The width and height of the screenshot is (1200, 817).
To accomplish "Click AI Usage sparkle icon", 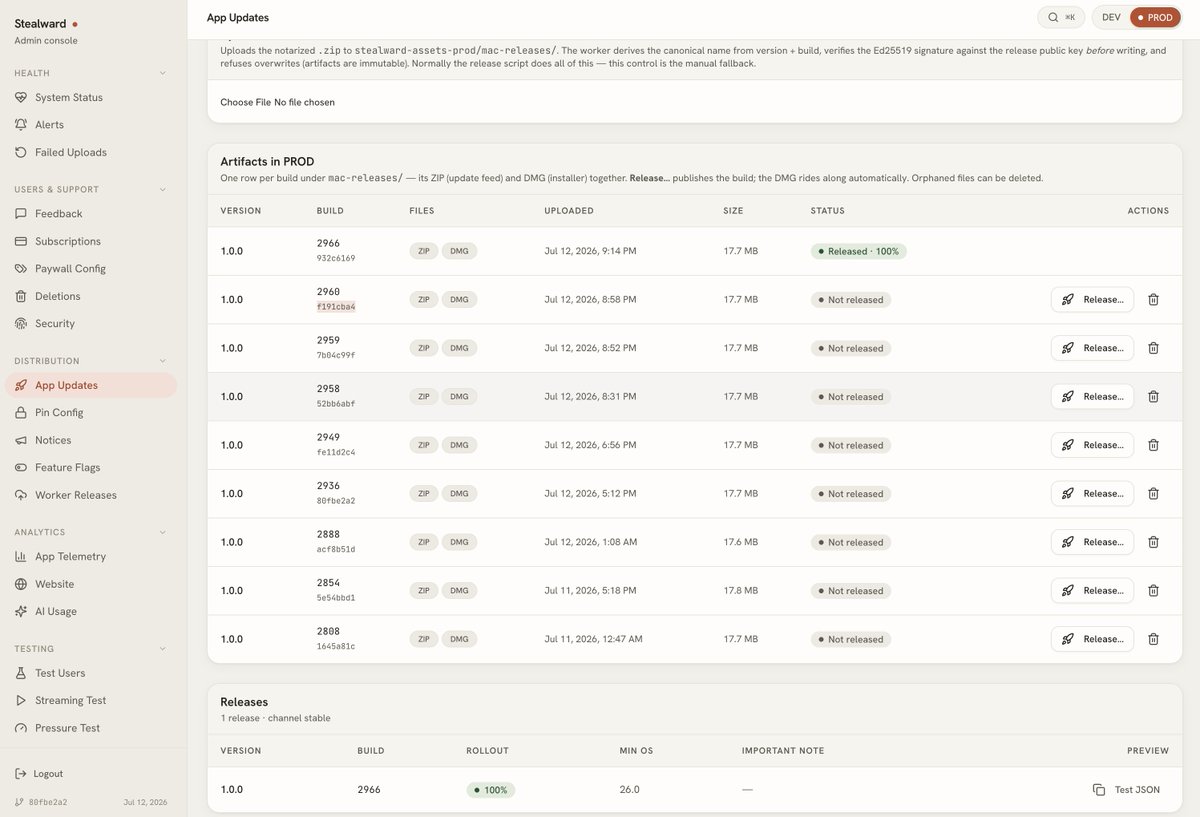I will (21, 612).
